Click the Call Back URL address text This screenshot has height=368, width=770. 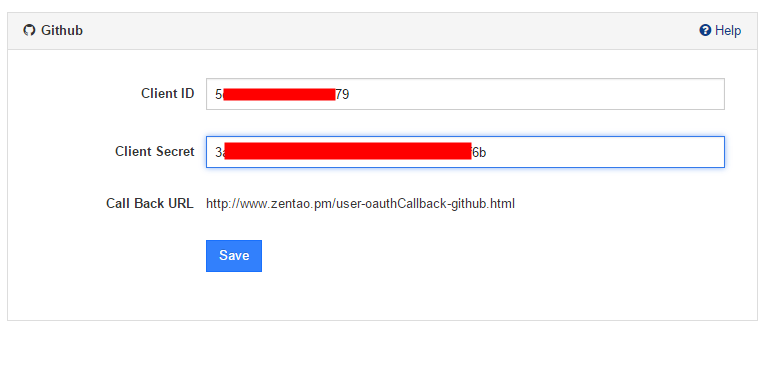(360, 204)
